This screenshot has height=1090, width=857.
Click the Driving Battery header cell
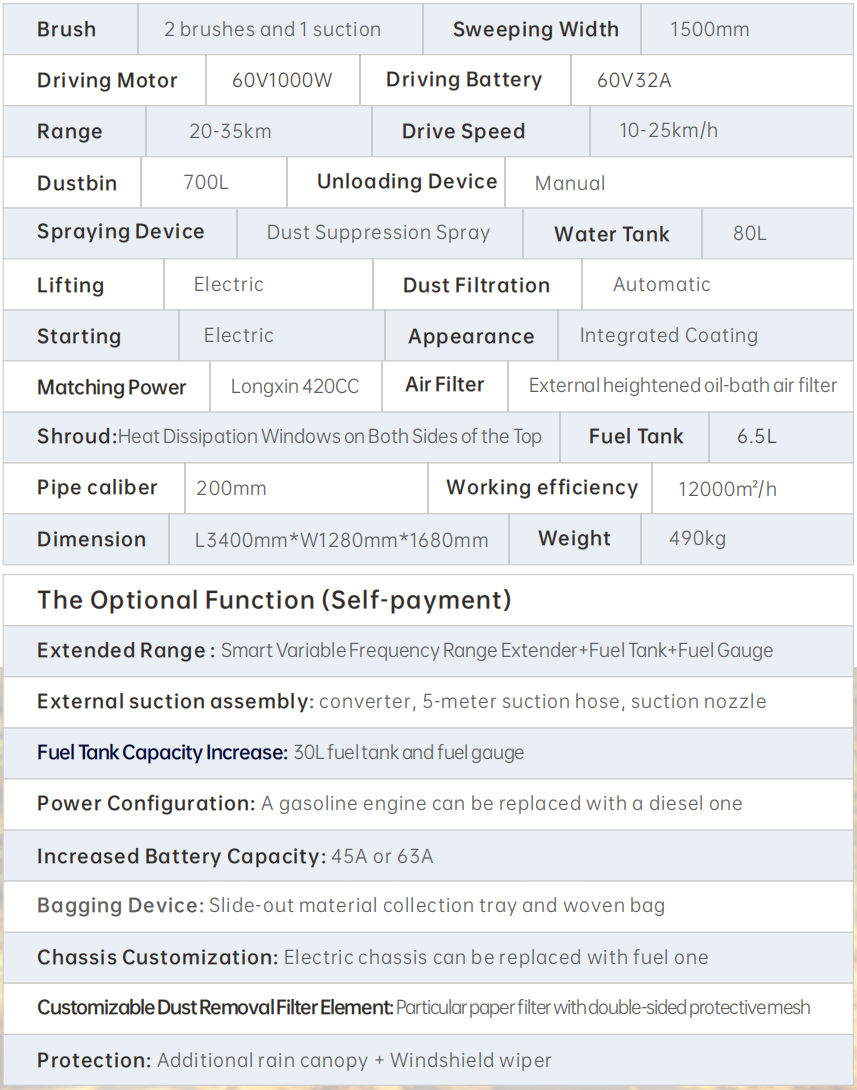pos(465,80)
